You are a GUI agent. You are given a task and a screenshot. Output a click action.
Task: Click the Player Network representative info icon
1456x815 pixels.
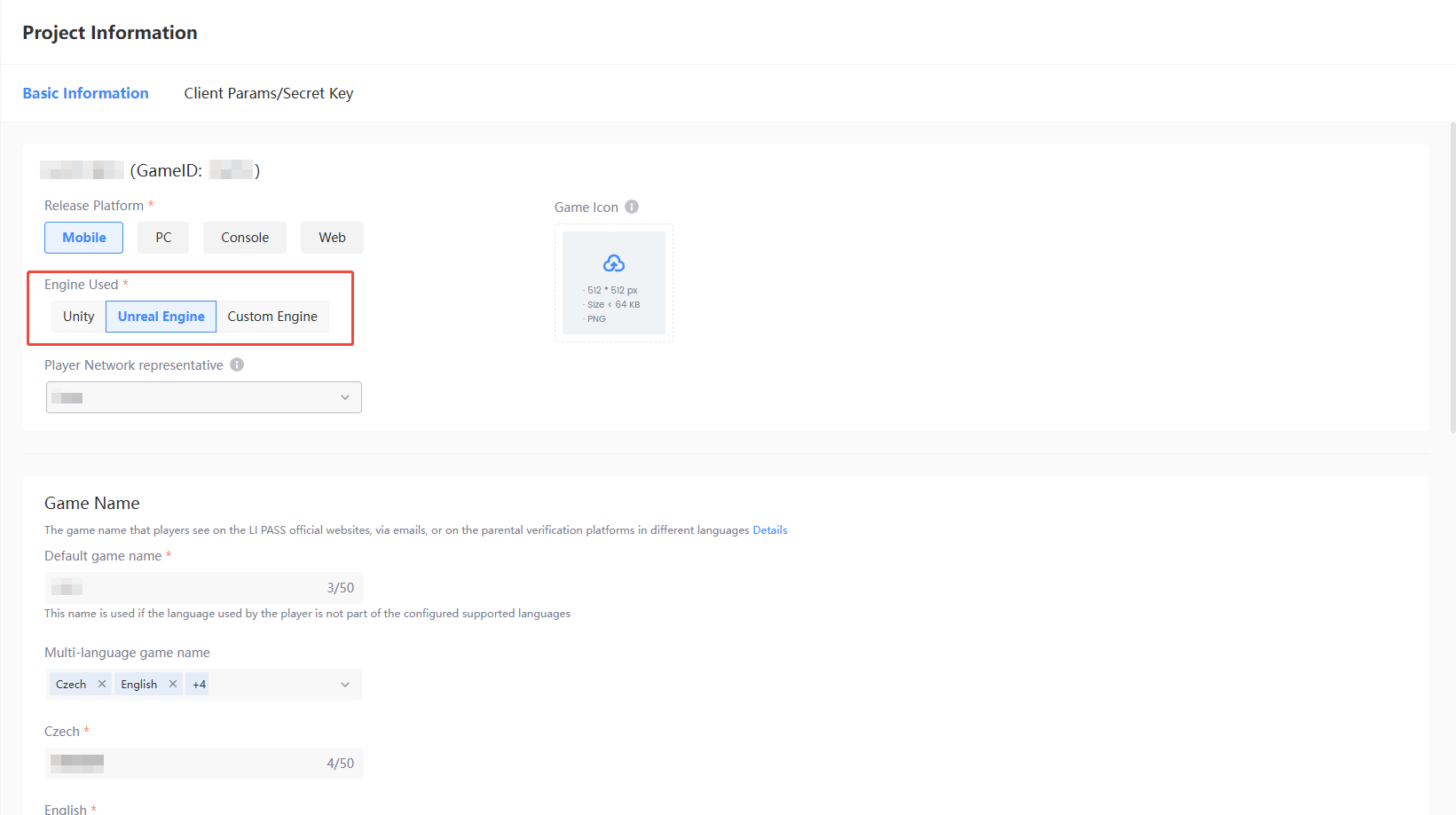(237, 364)
